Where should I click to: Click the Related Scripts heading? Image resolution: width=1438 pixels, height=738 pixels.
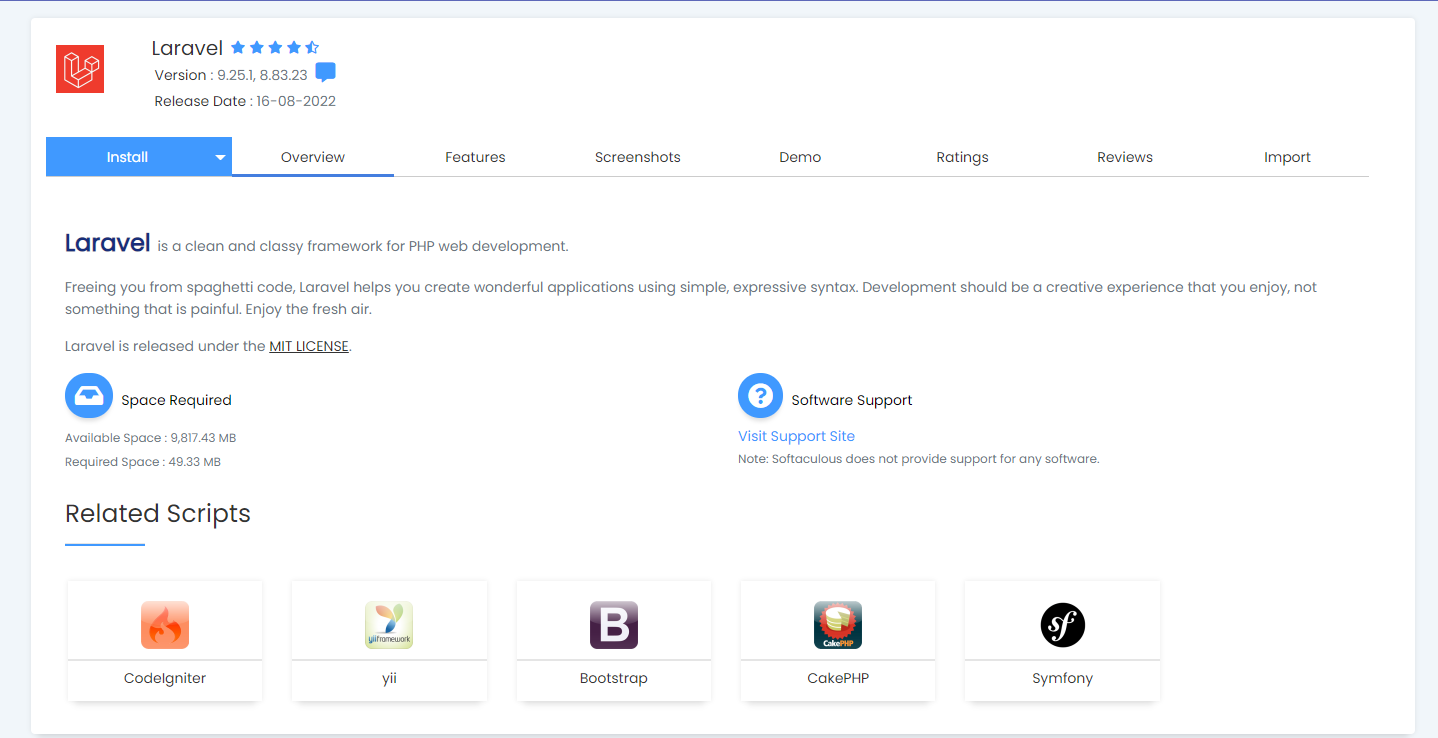click(158, 514)
